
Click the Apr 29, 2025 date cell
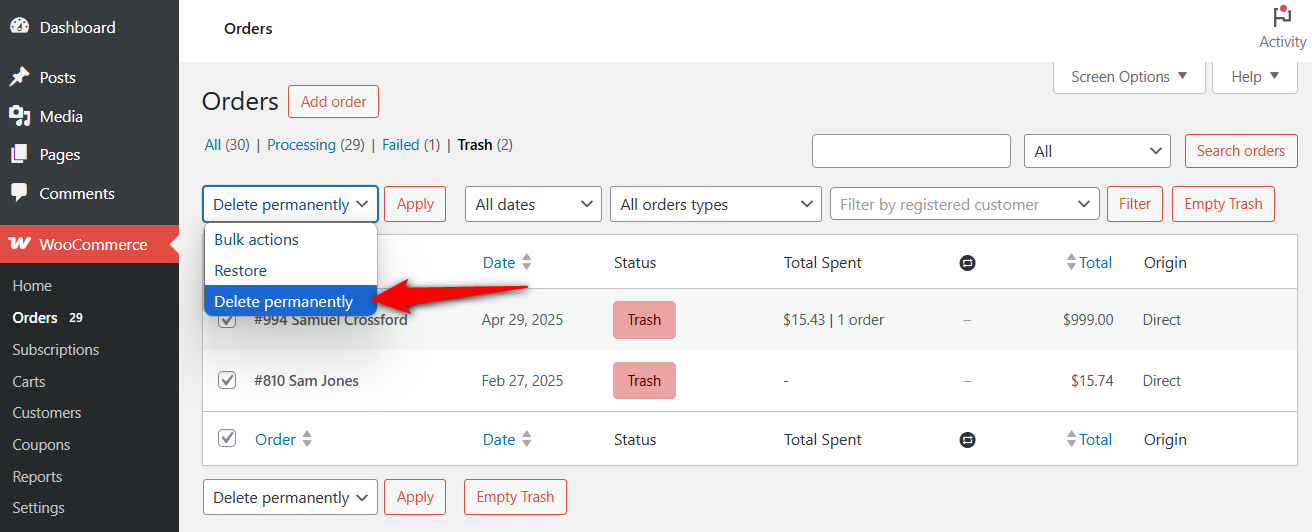pyautogui.click(x=522, y=320)
